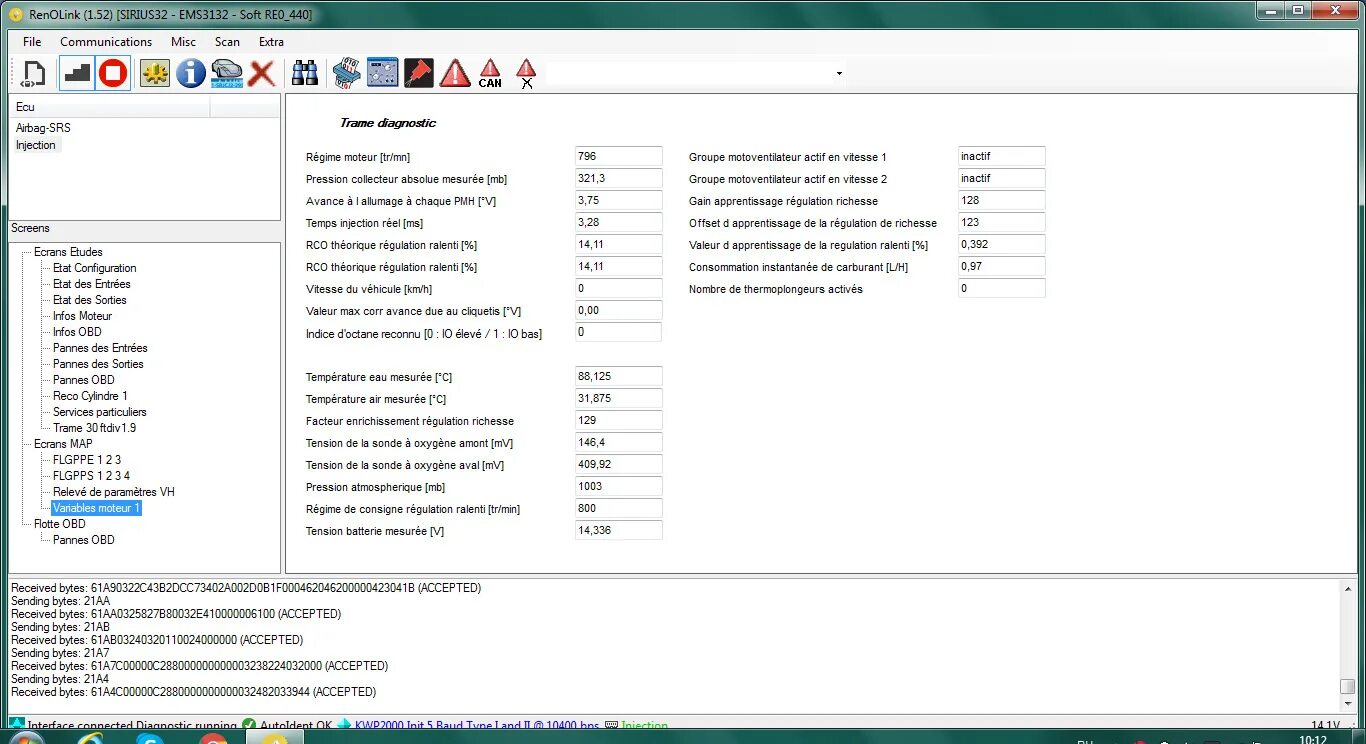
Task: Open the Extra menu
Action: coord(271,42)
